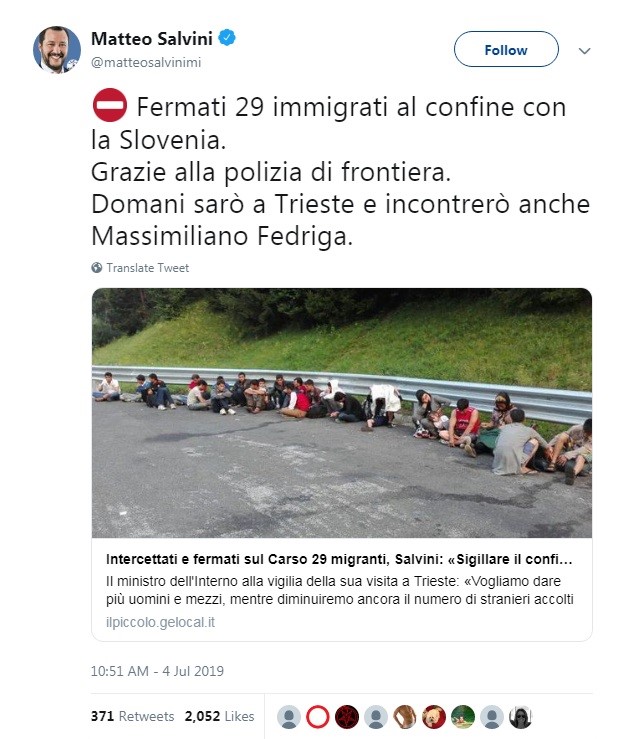Open the Matteo Salvini display name
Screen dimensions: 620x739
point(152,39)
